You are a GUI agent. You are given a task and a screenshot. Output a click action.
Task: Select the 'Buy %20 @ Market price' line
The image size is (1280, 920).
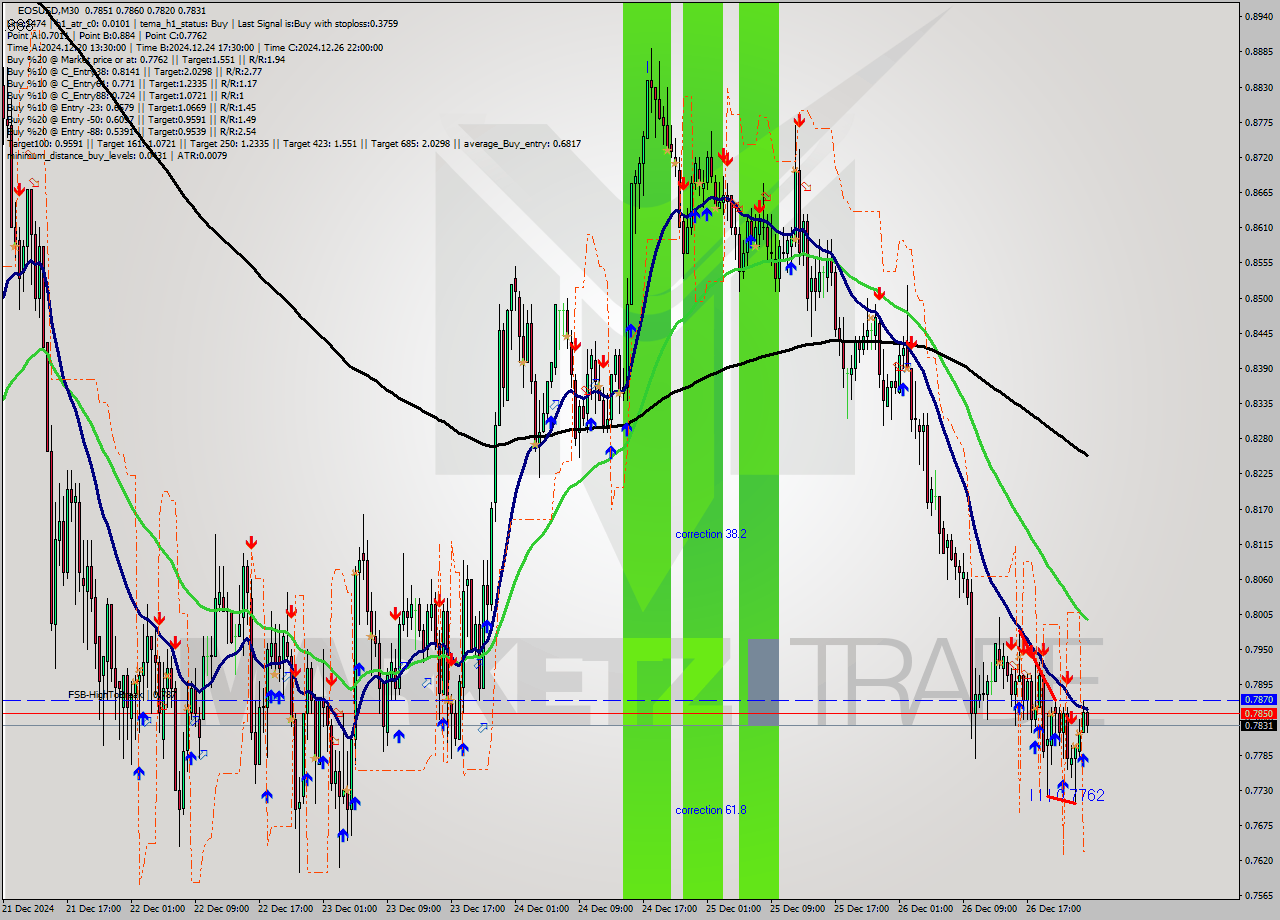(145, 59)
